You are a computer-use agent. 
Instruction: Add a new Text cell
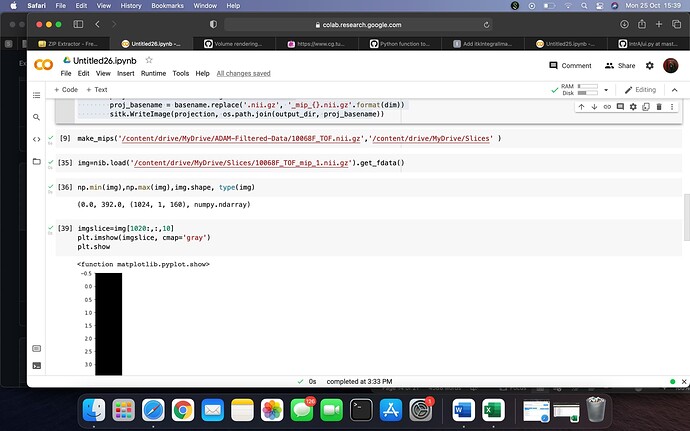[x=96, y=90]
